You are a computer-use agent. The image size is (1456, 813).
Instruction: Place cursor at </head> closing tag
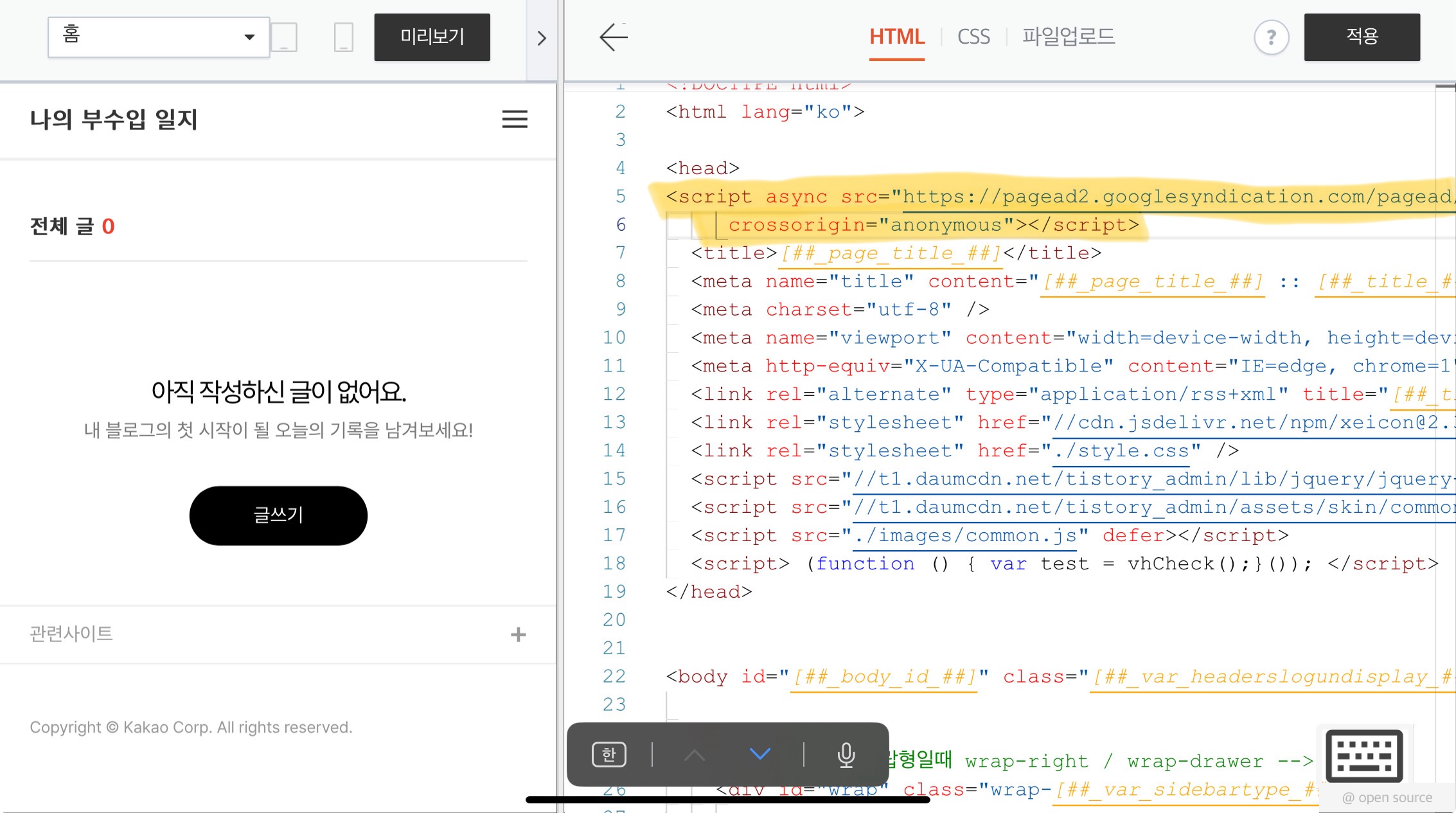[709, 592]
